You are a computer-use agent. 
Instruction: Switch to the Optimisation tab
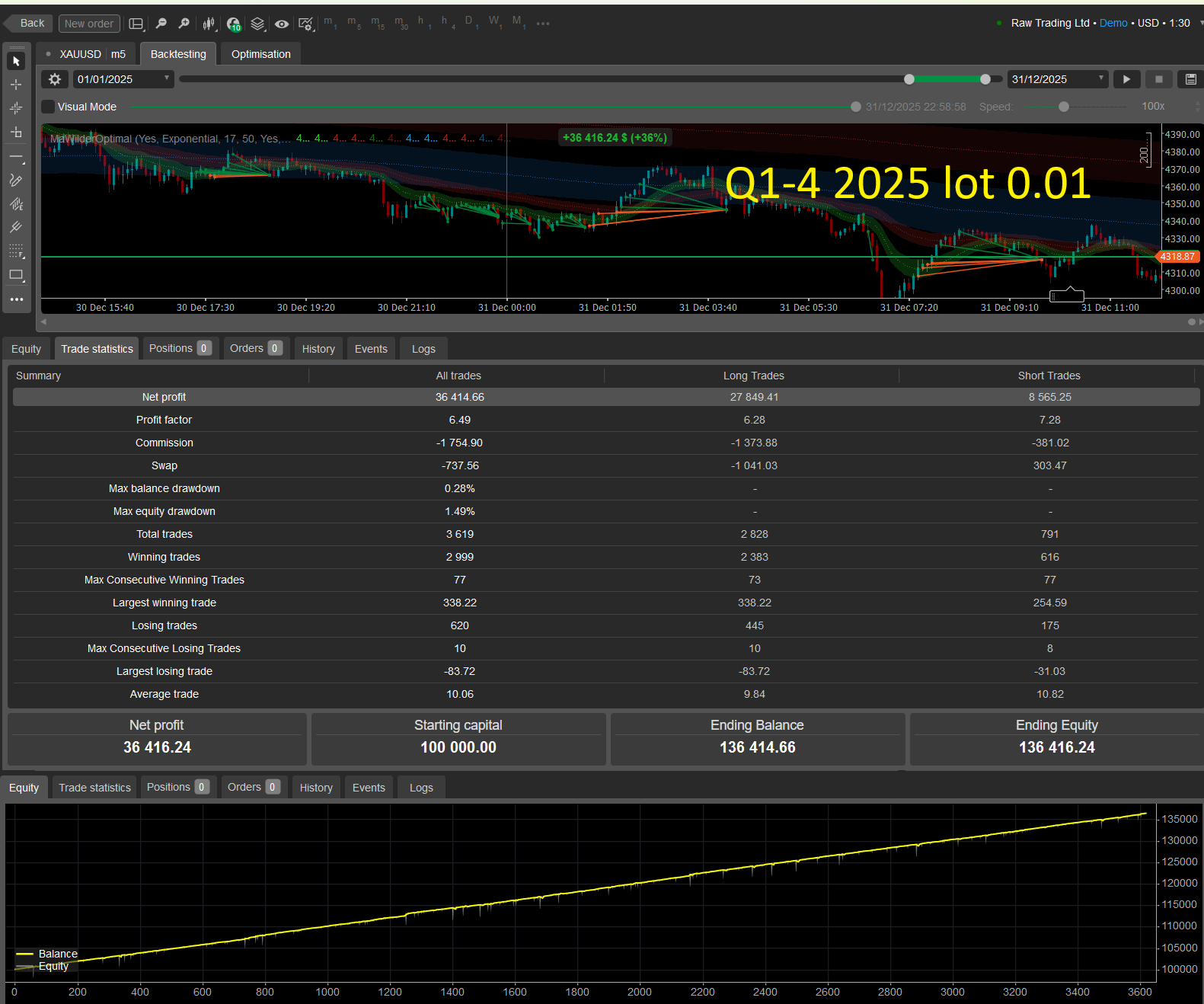coord(260,54)
